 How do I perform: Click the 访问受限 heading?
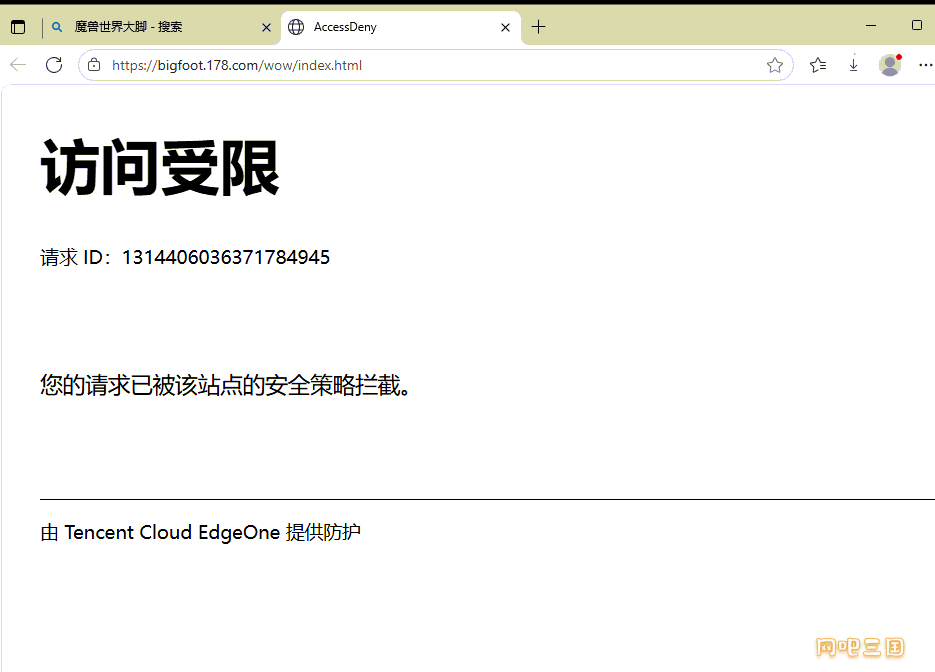click(x=160, y=167)
